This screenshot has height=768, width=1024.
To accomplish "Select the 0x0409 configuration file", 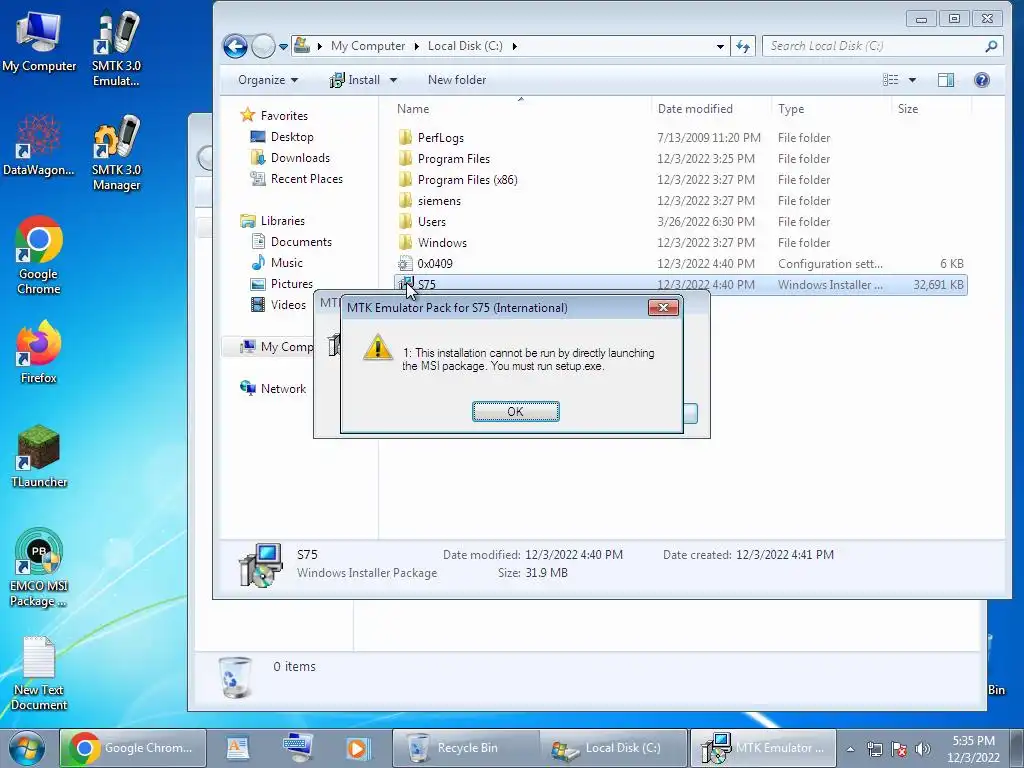I will (679, 263).
